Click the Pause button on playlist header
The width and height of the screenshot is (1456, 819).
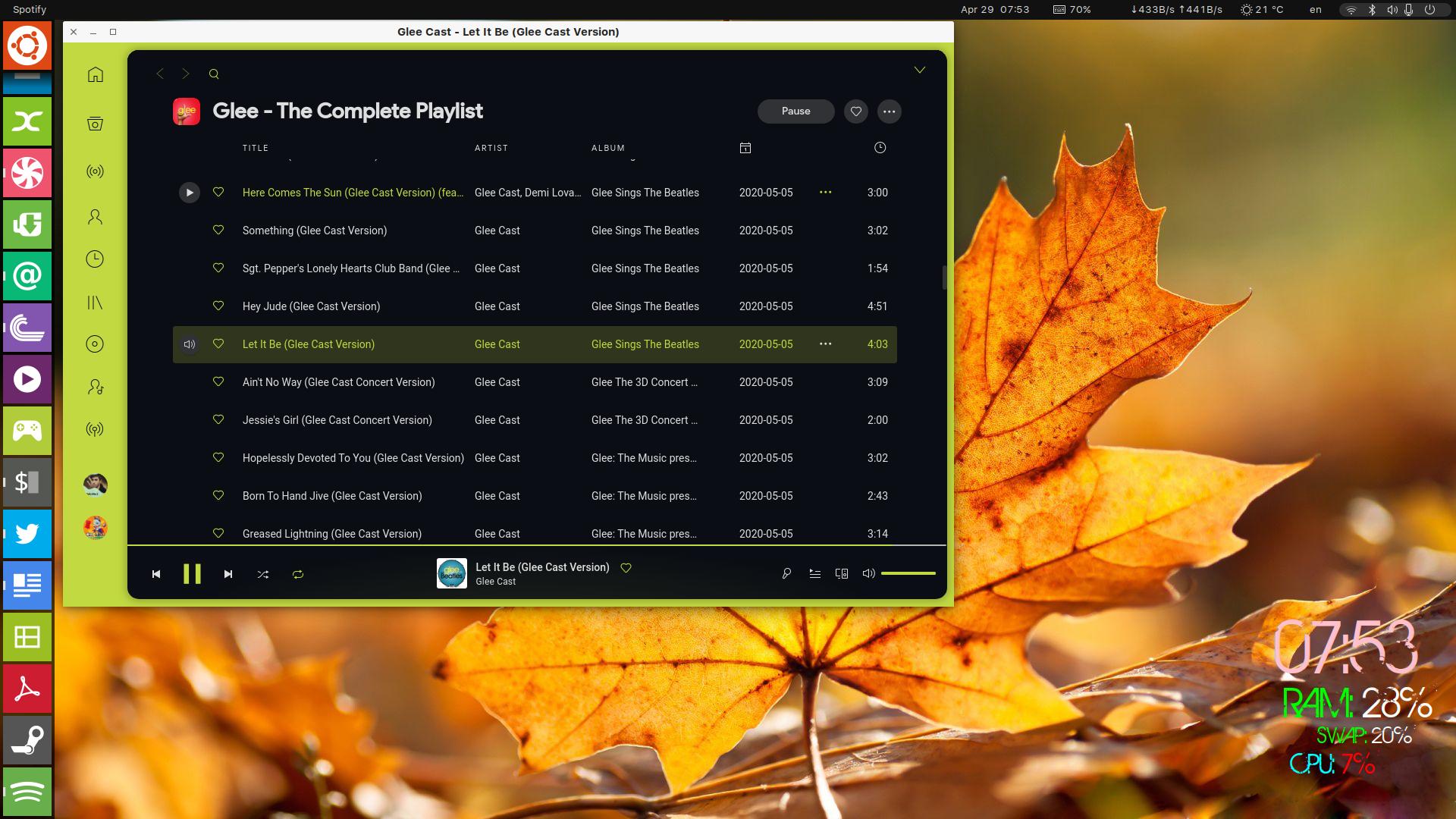click(796, 111)
